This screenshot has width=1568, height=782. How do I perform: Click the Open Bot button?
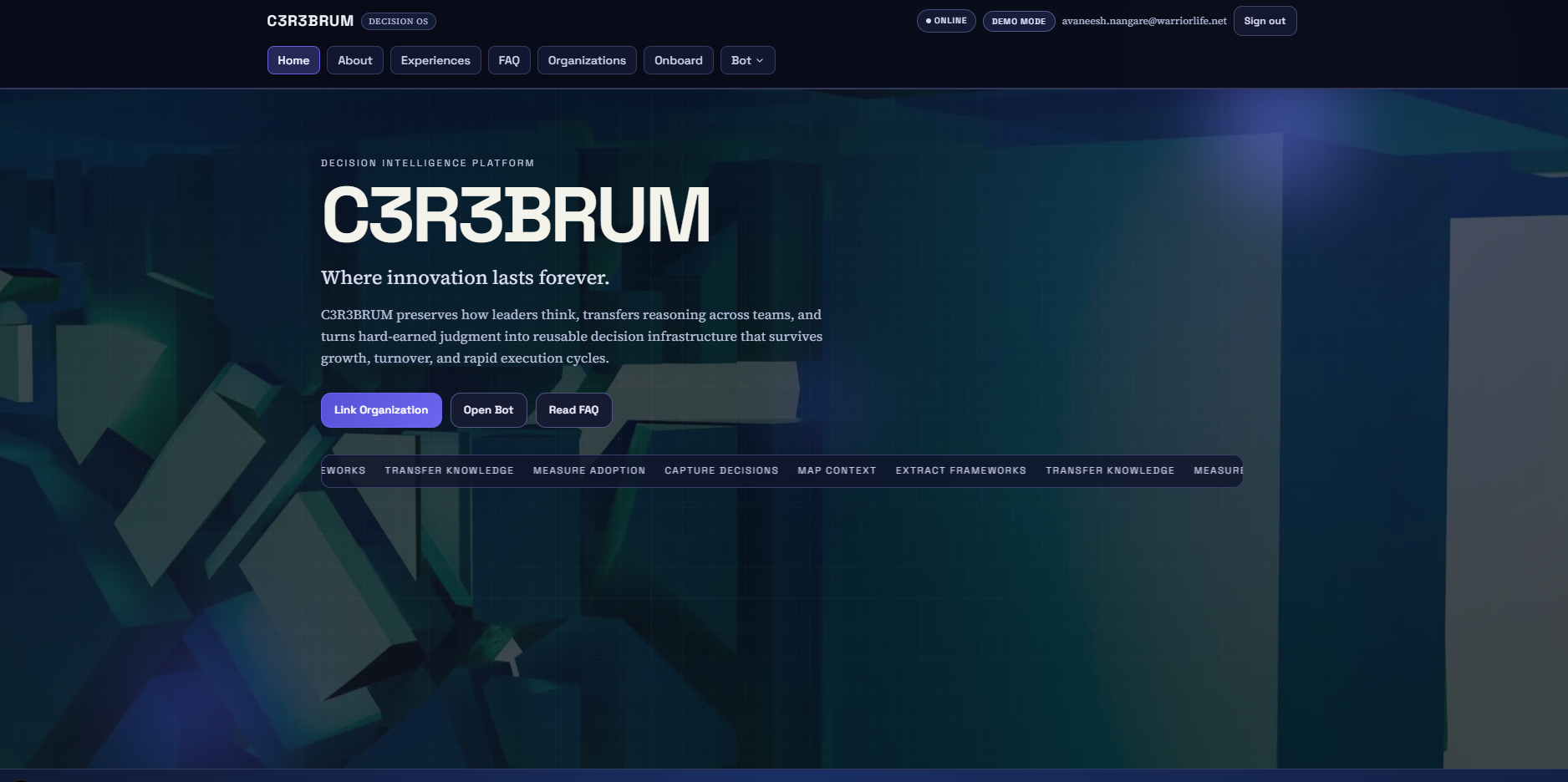[489, 410]
